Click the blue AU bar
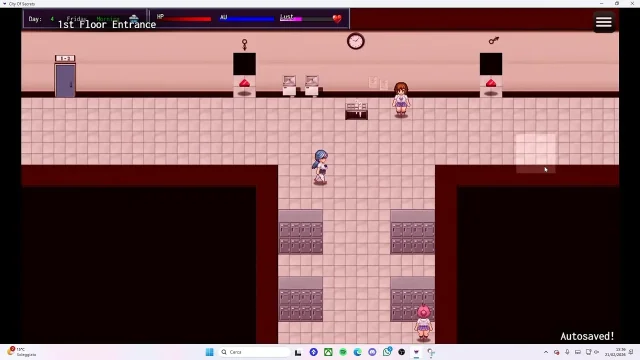The image size is (640, 360). pyautogui.click(x=247, y=19)
